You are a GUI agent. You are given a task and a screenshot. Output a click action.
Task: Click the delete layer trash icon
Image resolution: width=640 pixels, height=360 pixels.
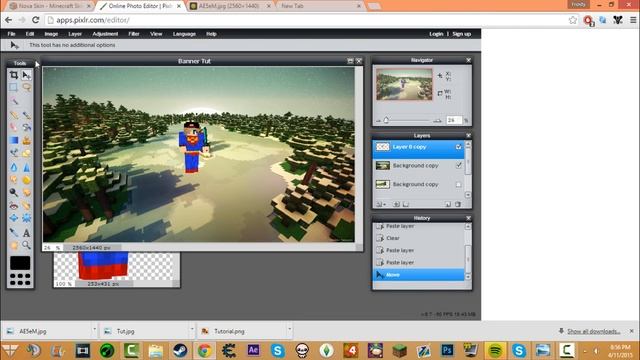(458, 204)
